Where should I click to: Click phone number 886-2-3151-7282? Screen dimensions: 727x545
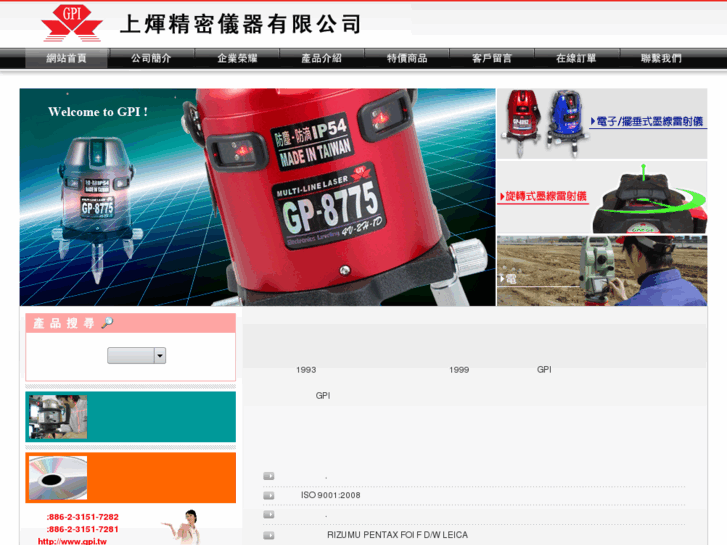coord(83,517)
